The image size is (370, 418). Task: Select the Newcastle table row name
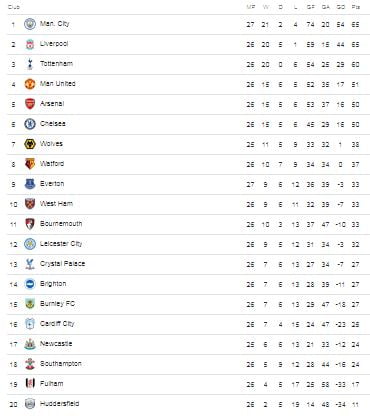56,344
